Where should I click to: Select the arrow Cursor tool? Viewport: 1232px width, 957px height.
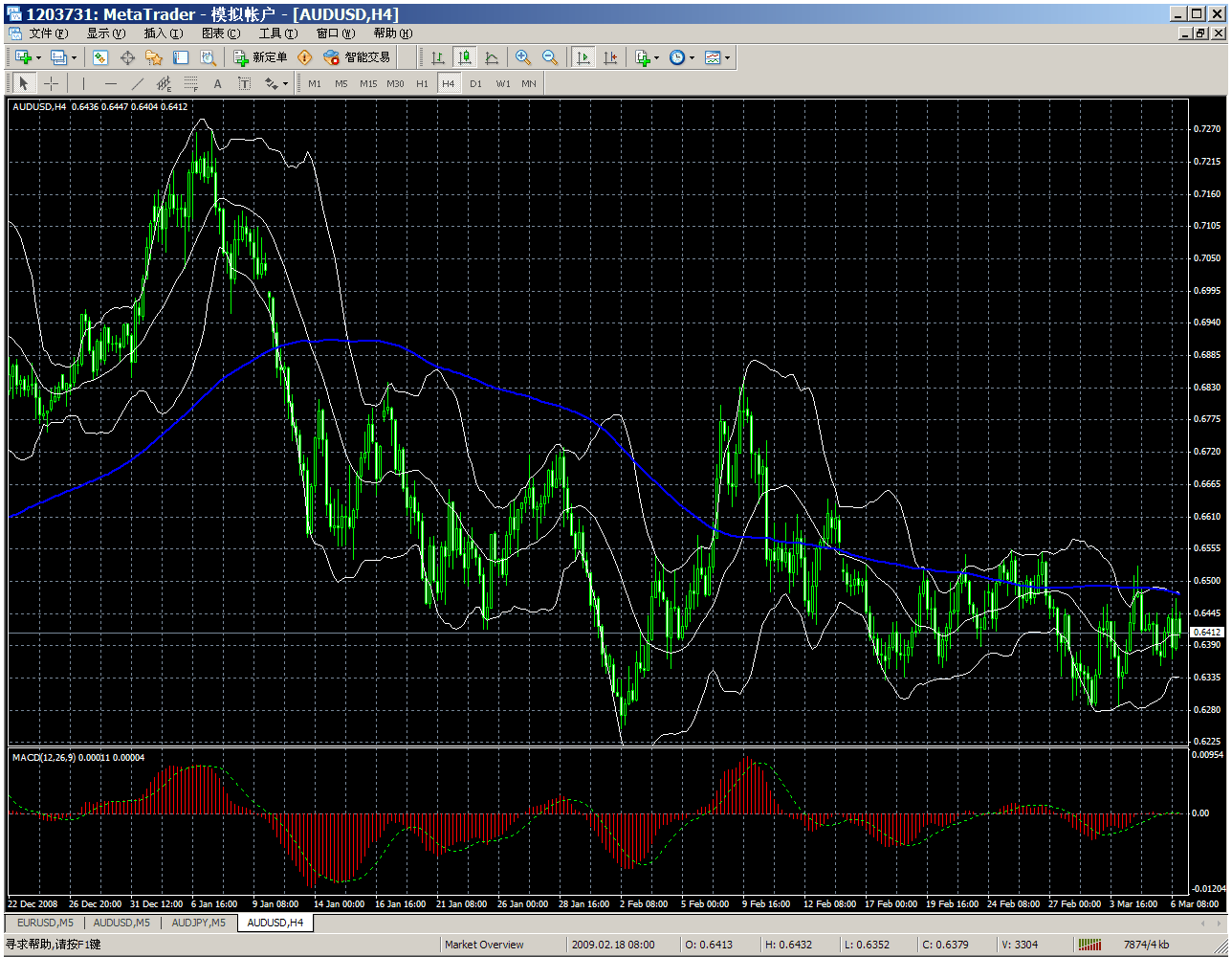coord(25,83)
